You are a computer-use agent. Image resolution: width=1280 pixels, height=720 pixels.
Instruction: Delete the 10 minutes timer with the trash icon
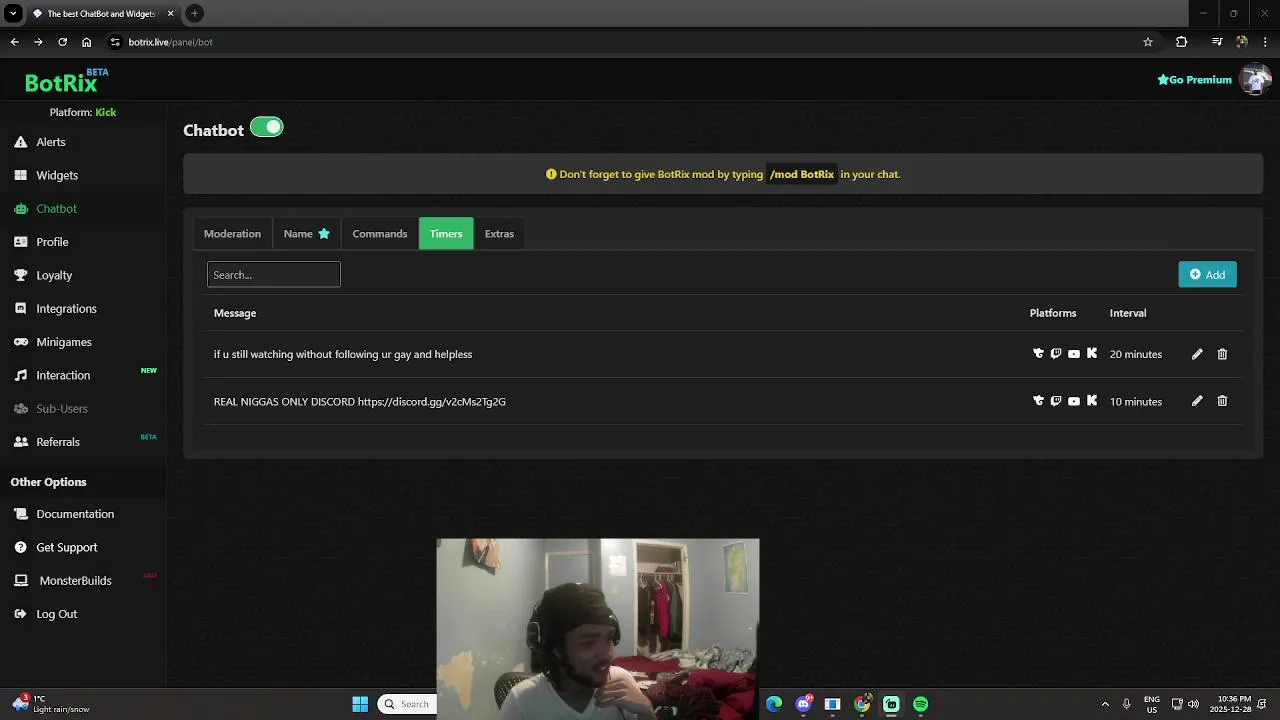point(1222,401)
